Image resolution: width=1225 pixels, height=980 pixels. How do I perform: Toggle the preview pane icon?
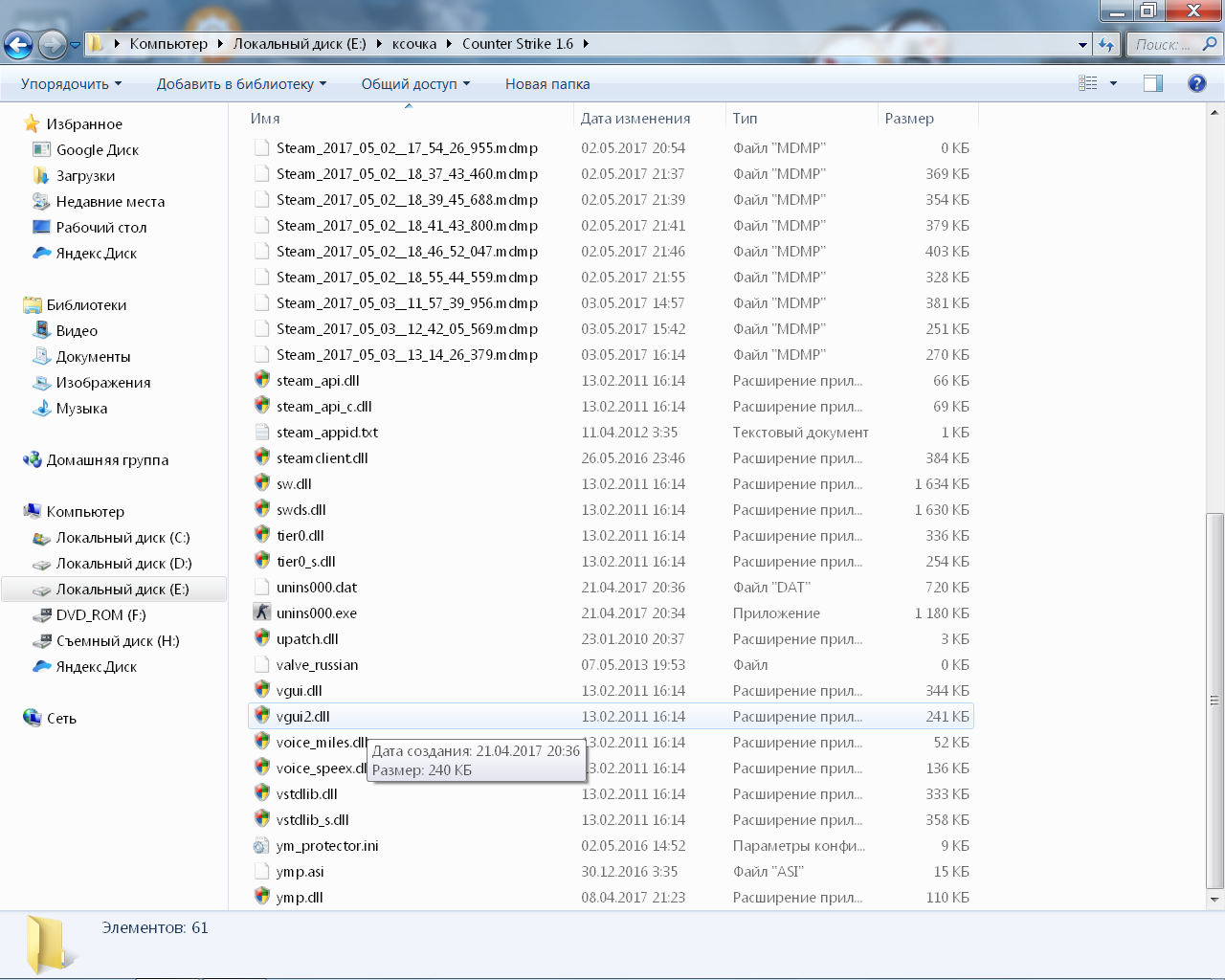point(1153,83)
